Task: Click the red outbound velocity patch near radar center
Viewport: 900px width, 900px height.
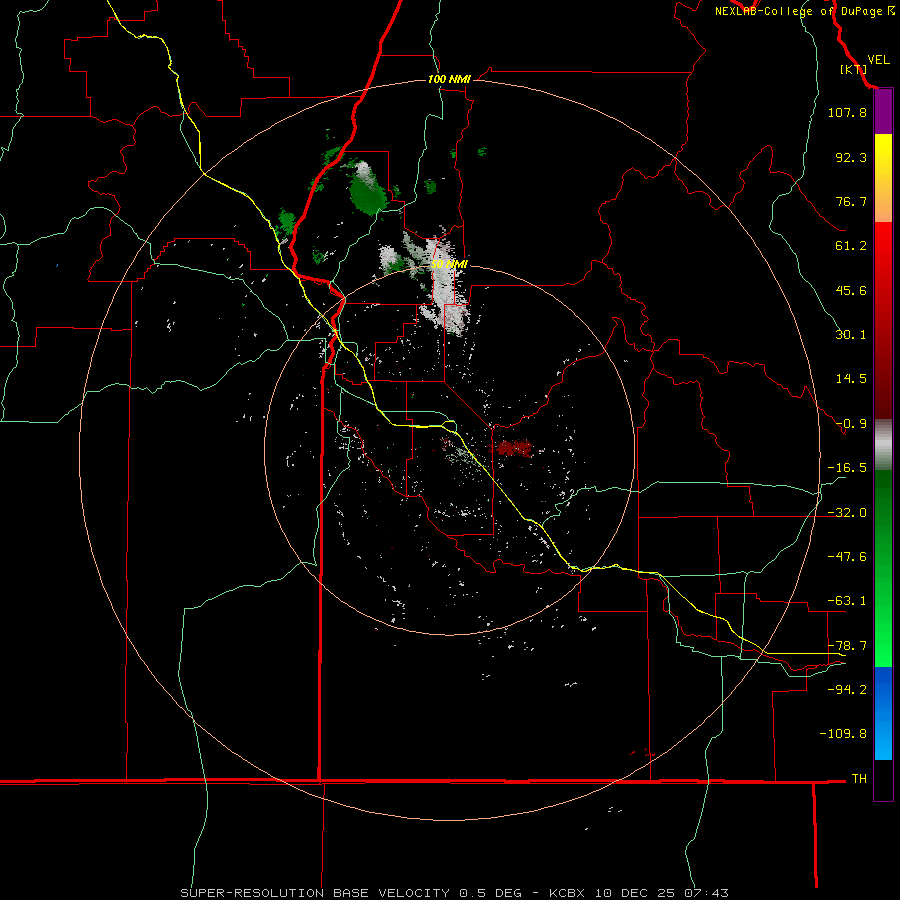Action: 513,448
